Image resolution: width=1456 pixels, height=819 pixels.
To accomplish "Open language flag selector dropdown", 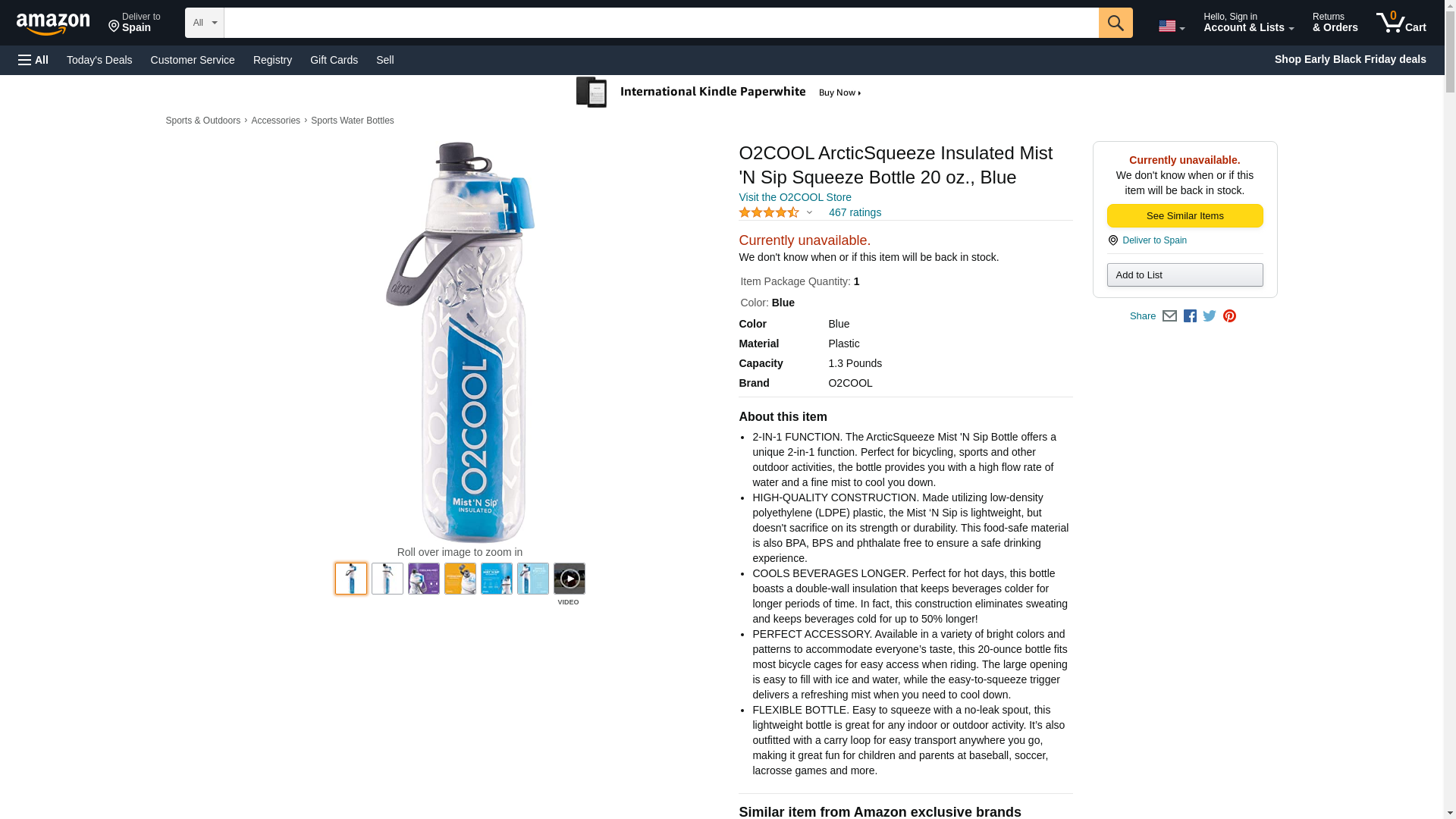I will point(1172,27).
